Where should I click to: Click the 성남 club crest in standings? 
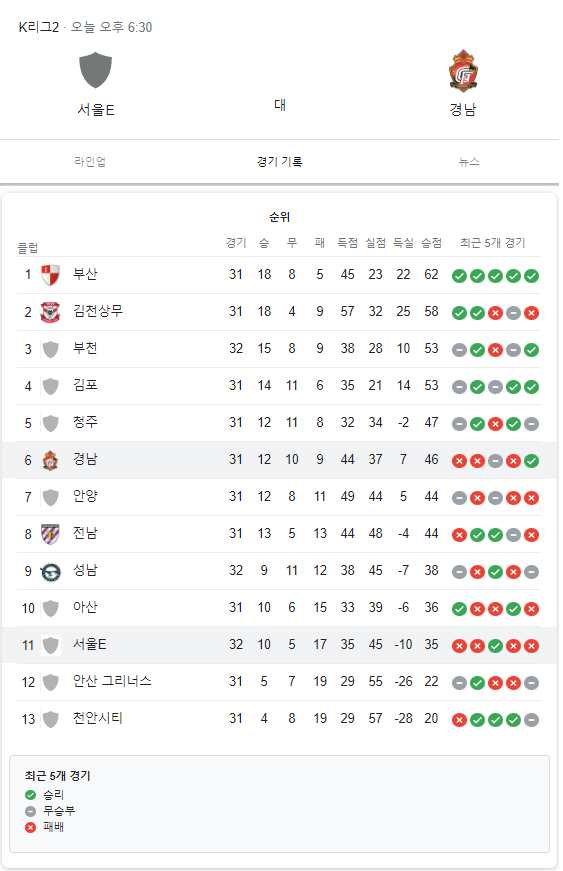tap(51, 572)
